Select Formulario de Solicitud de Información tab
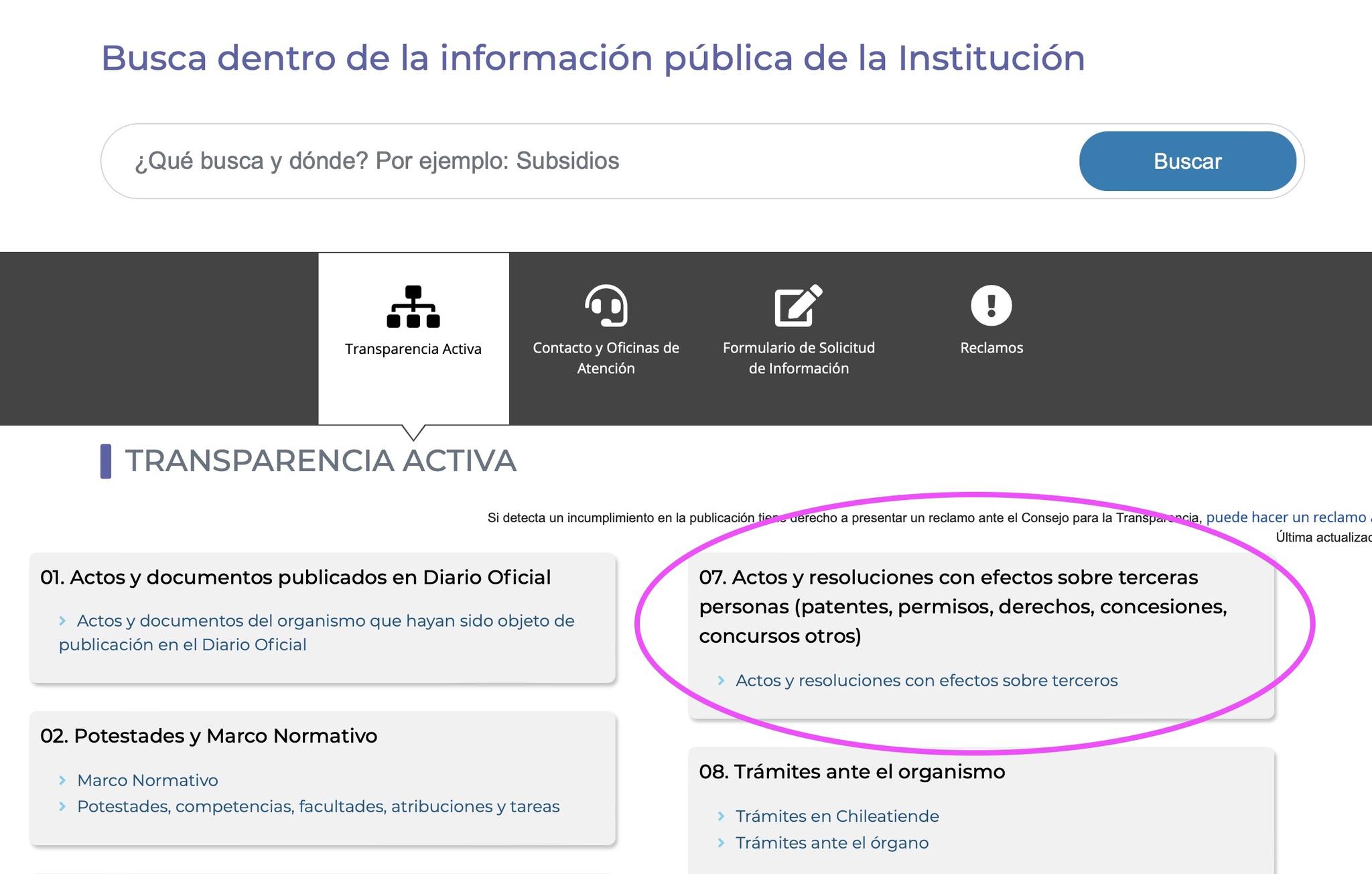1372x874 pixels. (798, 358)
